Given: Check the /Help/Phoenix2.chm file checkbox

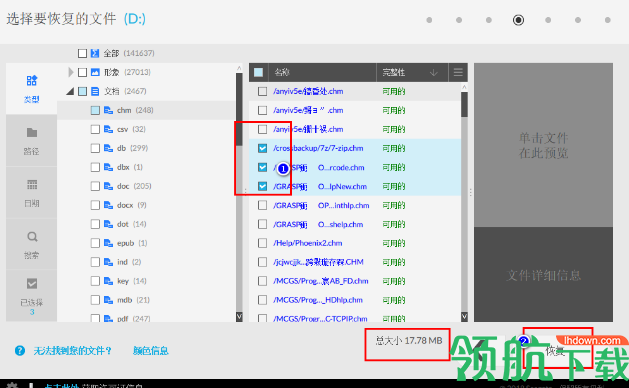Looking at the screenshot, I should pyautogui.click(x=262, y=243).
